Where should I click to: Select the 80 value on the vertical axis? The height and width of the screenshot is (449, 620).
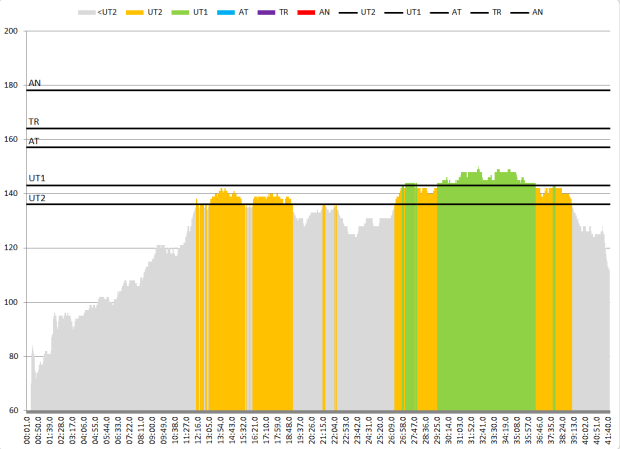[13, 356]
